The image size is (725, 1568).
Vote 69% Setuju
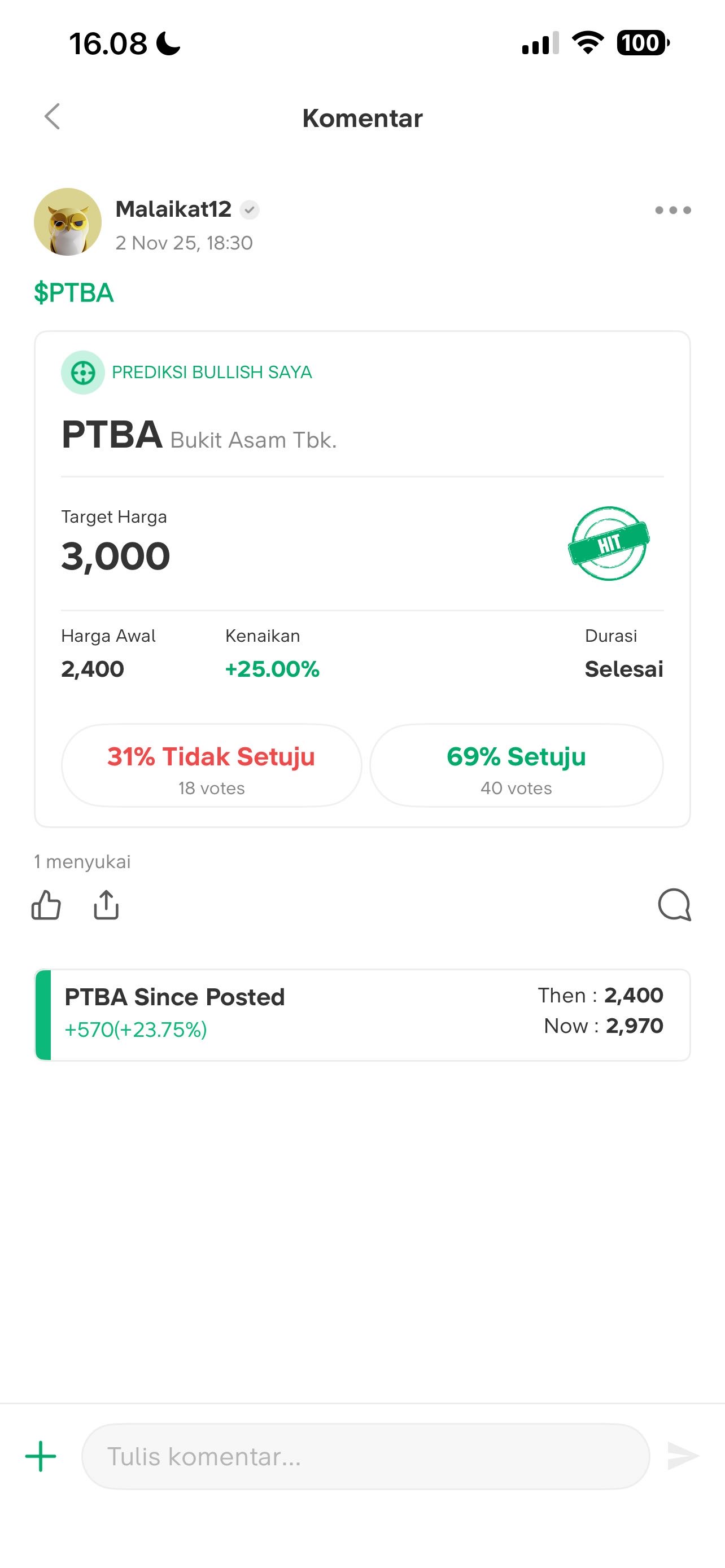point(516,765)
